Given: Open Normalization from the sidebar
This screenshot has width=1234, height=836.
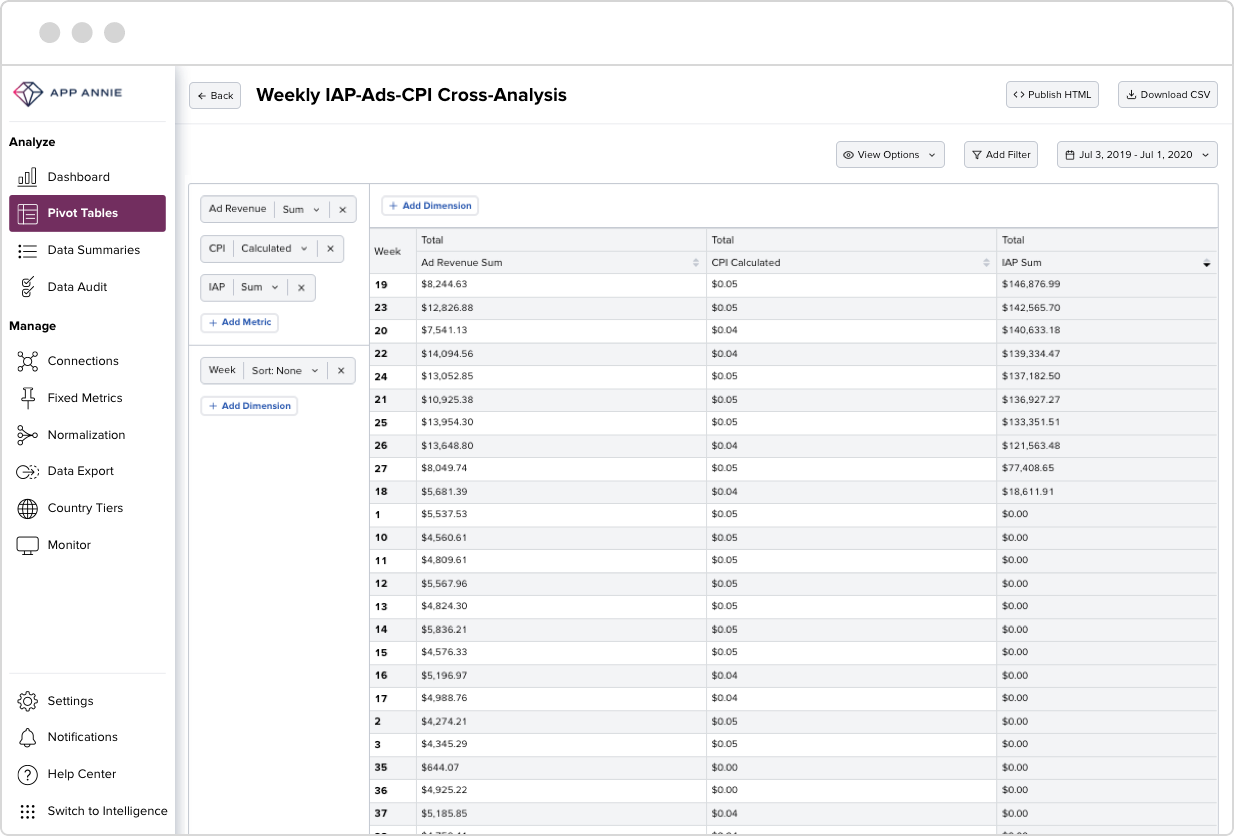Looking at the screenshot, I should pyautogui.click(x=87, y=435).
